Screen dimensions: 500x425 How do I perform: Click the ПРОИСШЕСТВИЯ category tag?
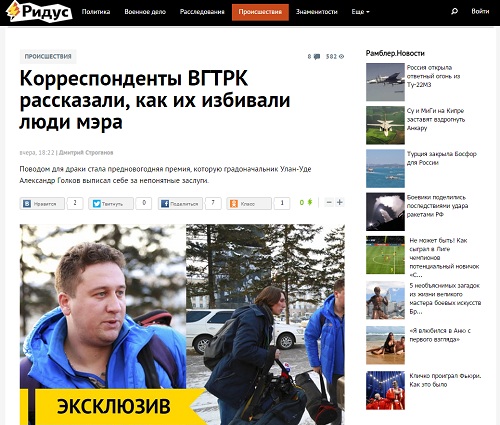click(48, 57)
